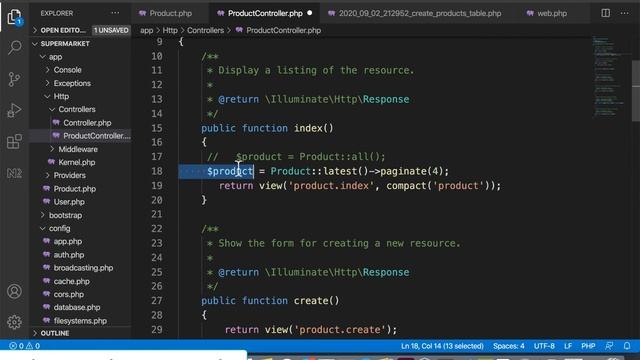The width and height of the screenshot is (640, 360).
Task: Open the Manage settings gear
Action: tap(14, 322)
